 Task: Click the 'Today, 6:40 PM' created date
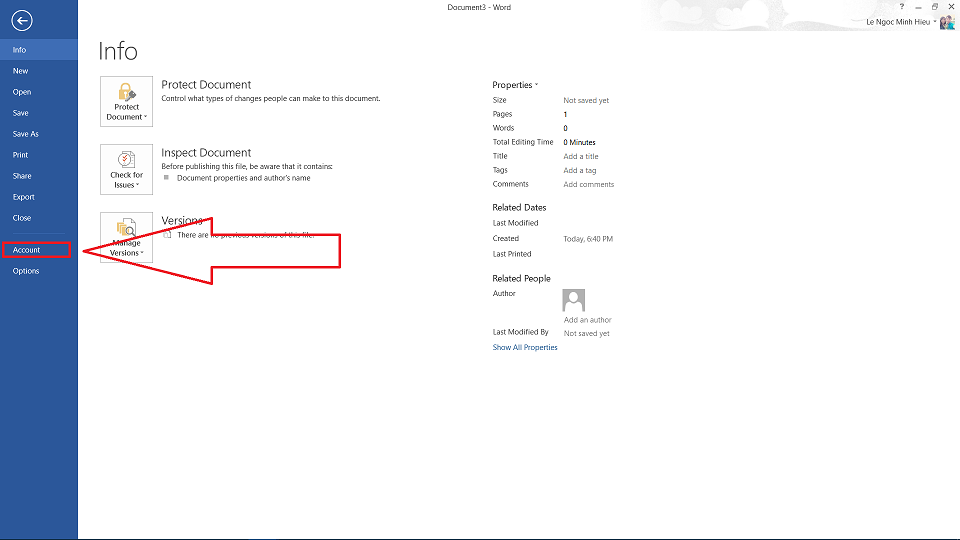click(x=588, y=239)
